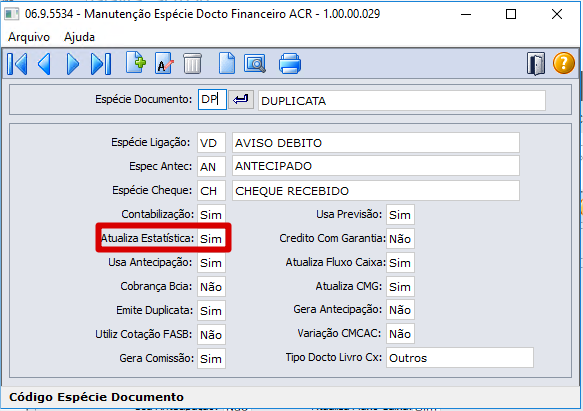Click the Atualiza CMG value
The height and width of the screenshot is (411, 583).
pos(400,286)
